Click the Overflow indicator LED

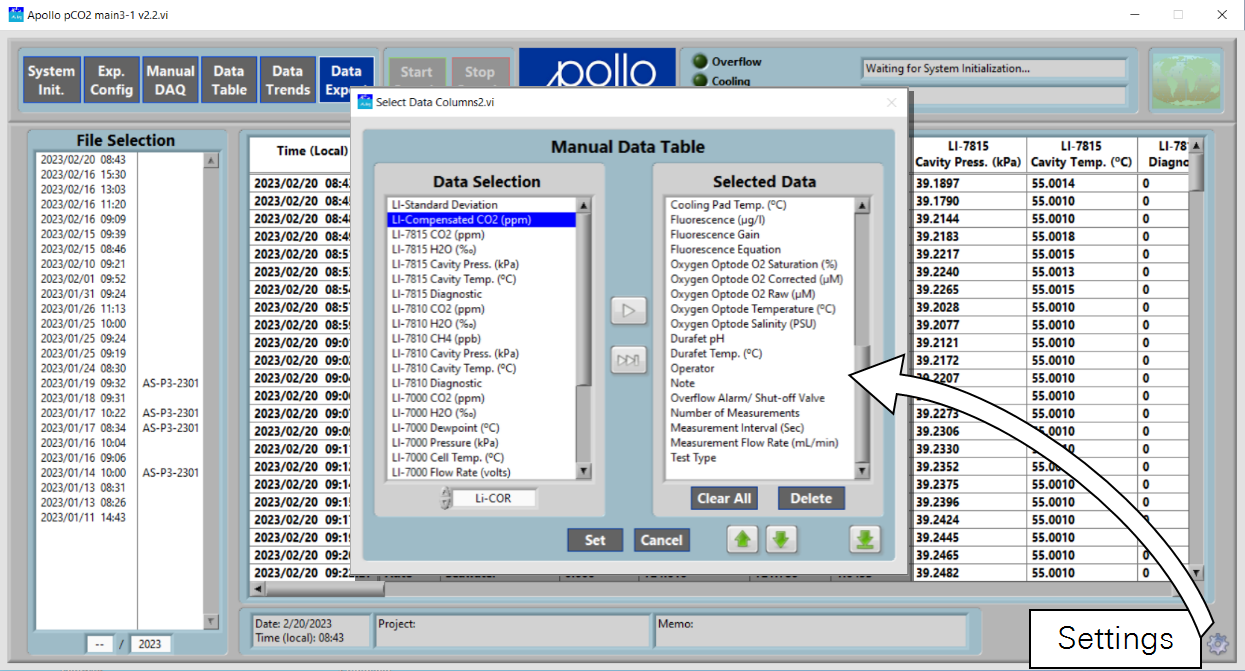click(700, 61)
